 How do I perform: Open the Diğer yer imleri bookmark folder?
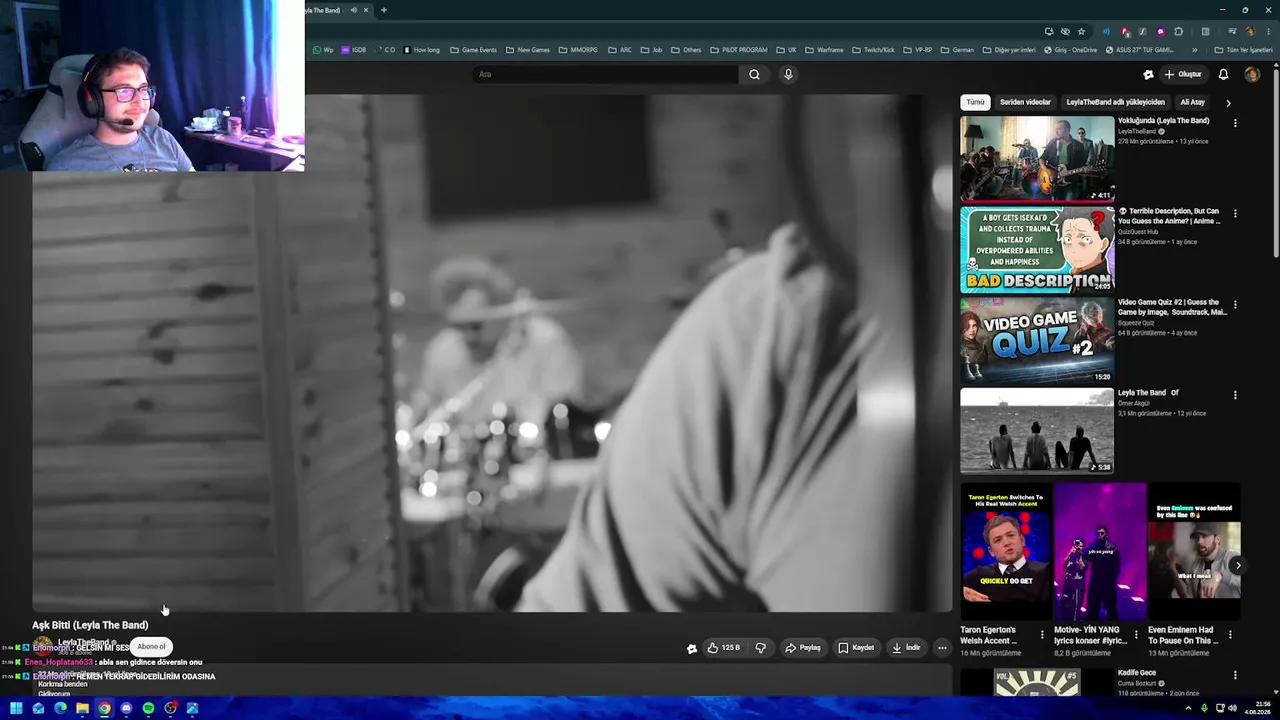click(1008, 50)
